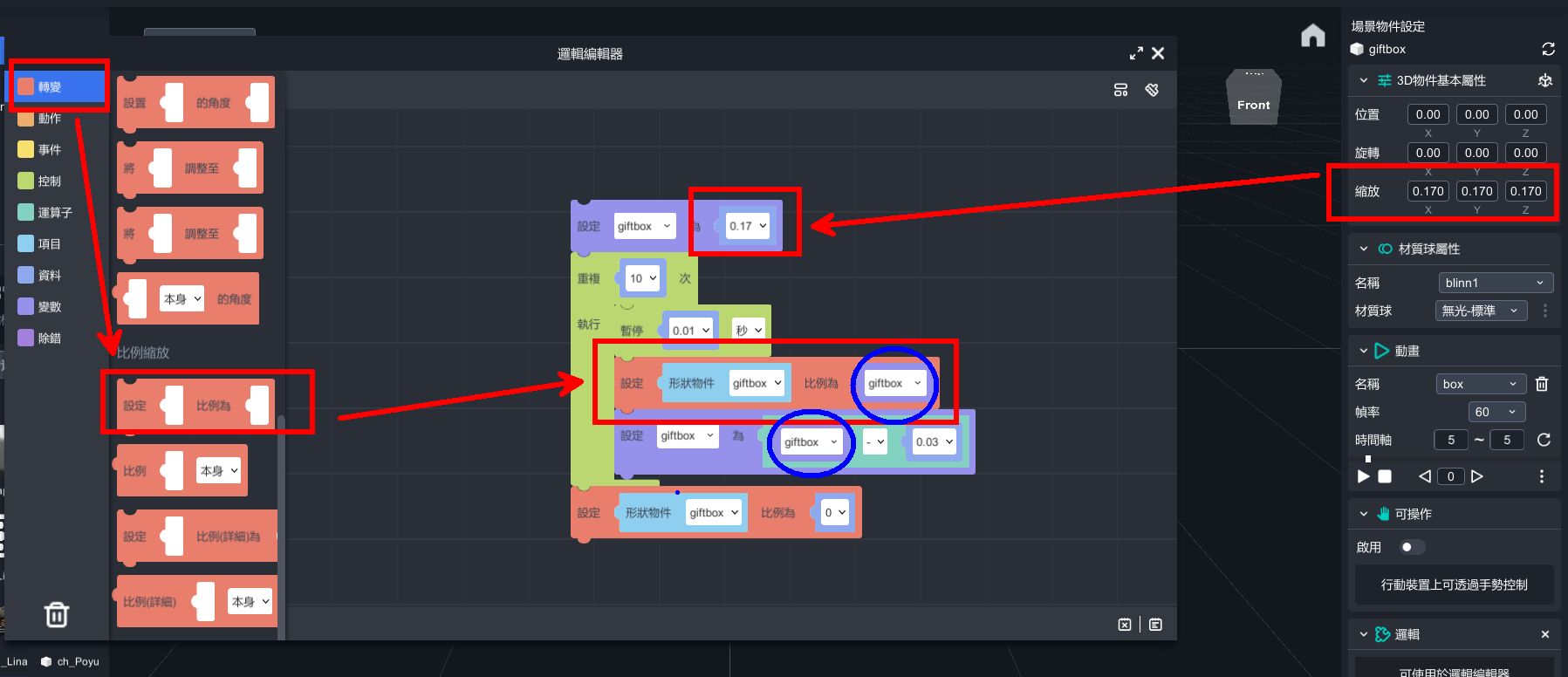This screenshot has height=677, width=1568.
Task: Click the block layout icon in editor toolbar
Action: (x=1121, y=90)
